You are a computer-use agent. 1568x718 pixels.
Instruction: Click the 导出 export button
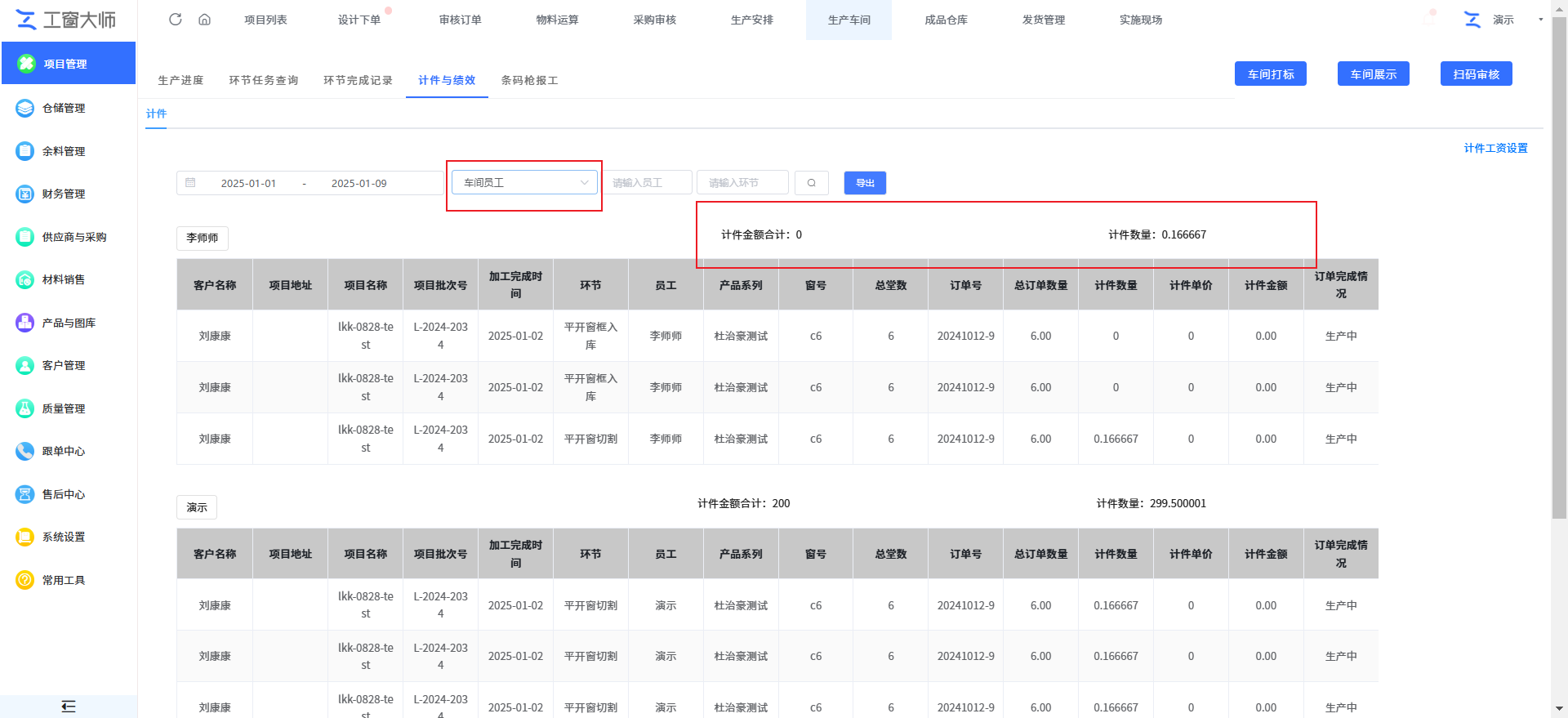[865, 183]
